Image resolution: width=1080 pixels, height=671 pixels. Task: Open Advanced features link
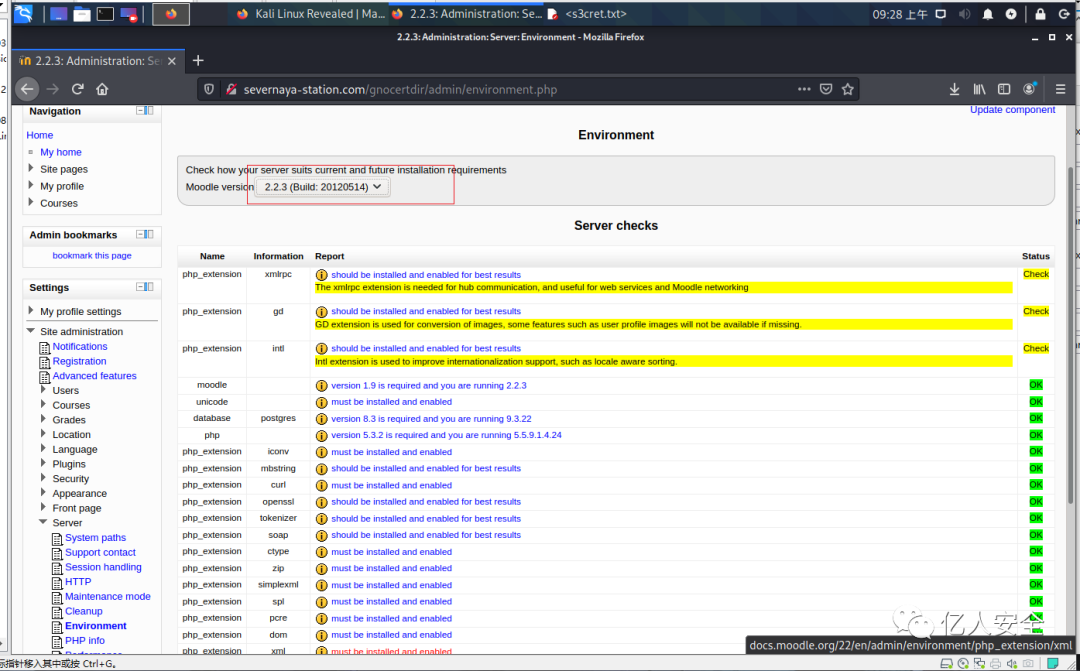[x=94, y=376]
